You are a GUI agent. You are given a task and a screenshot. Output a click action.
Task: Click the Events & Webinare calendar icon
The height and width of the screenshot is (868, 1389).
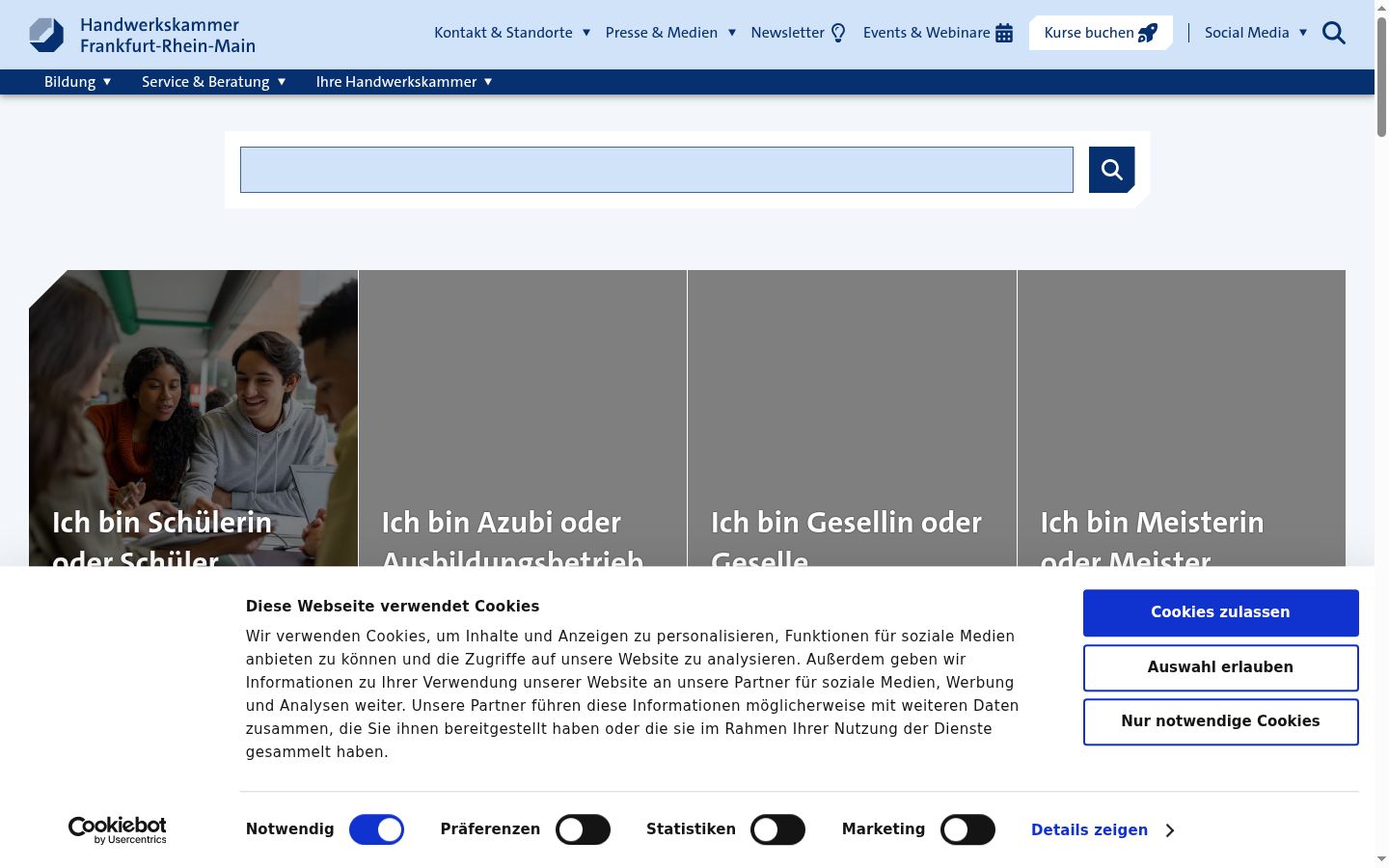click(x=1004, y=33)
